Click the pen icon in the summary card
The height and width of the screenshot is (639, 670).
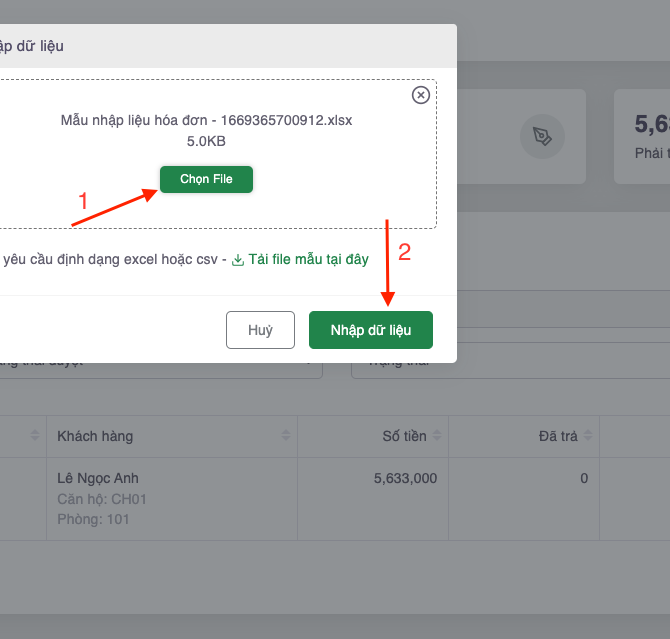pos(542,136)
